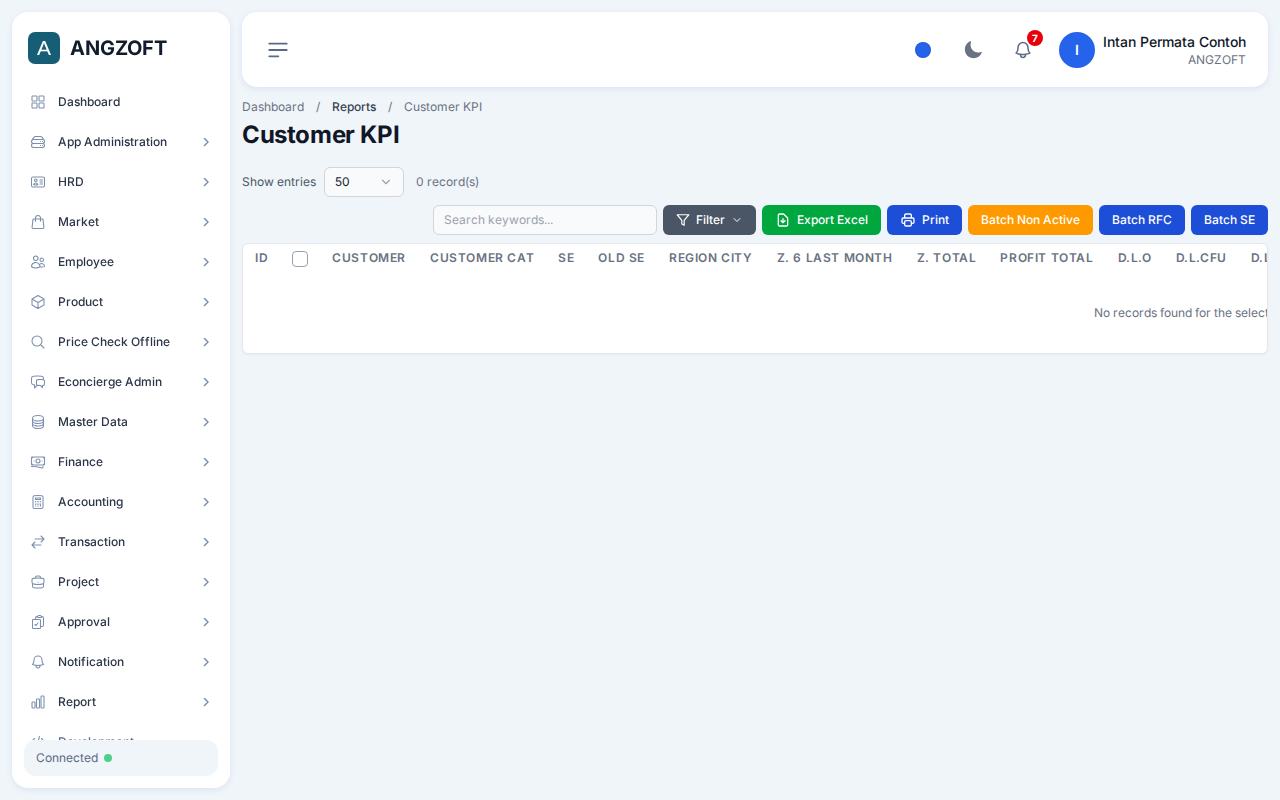Click the Master Data database icon
The height and width of the screenshot is (800, 1280).
38,422
